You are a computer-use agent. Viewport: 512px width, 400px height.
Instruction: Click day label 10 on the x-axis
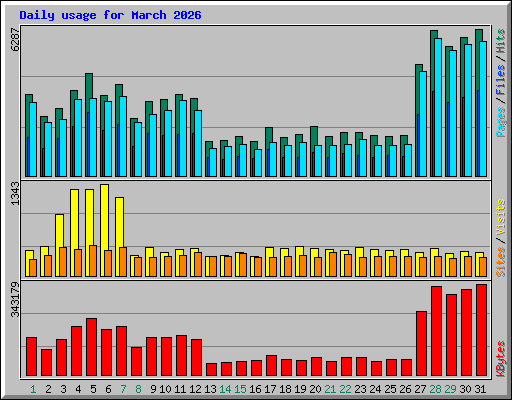point(165,389)
